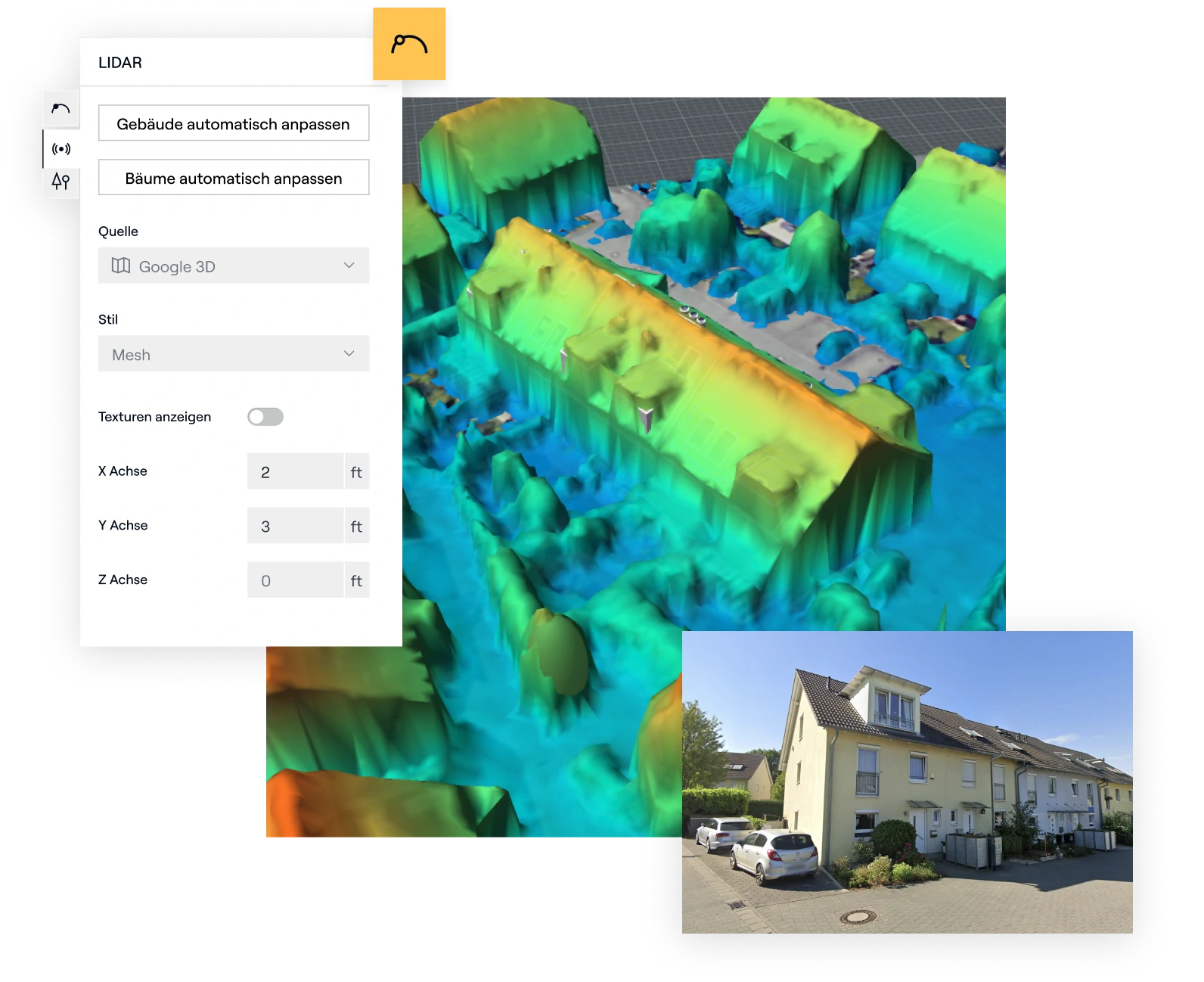Screen dimensions: 1204x982
Task: Click the Z Achse label
Action: pos(123,580)
